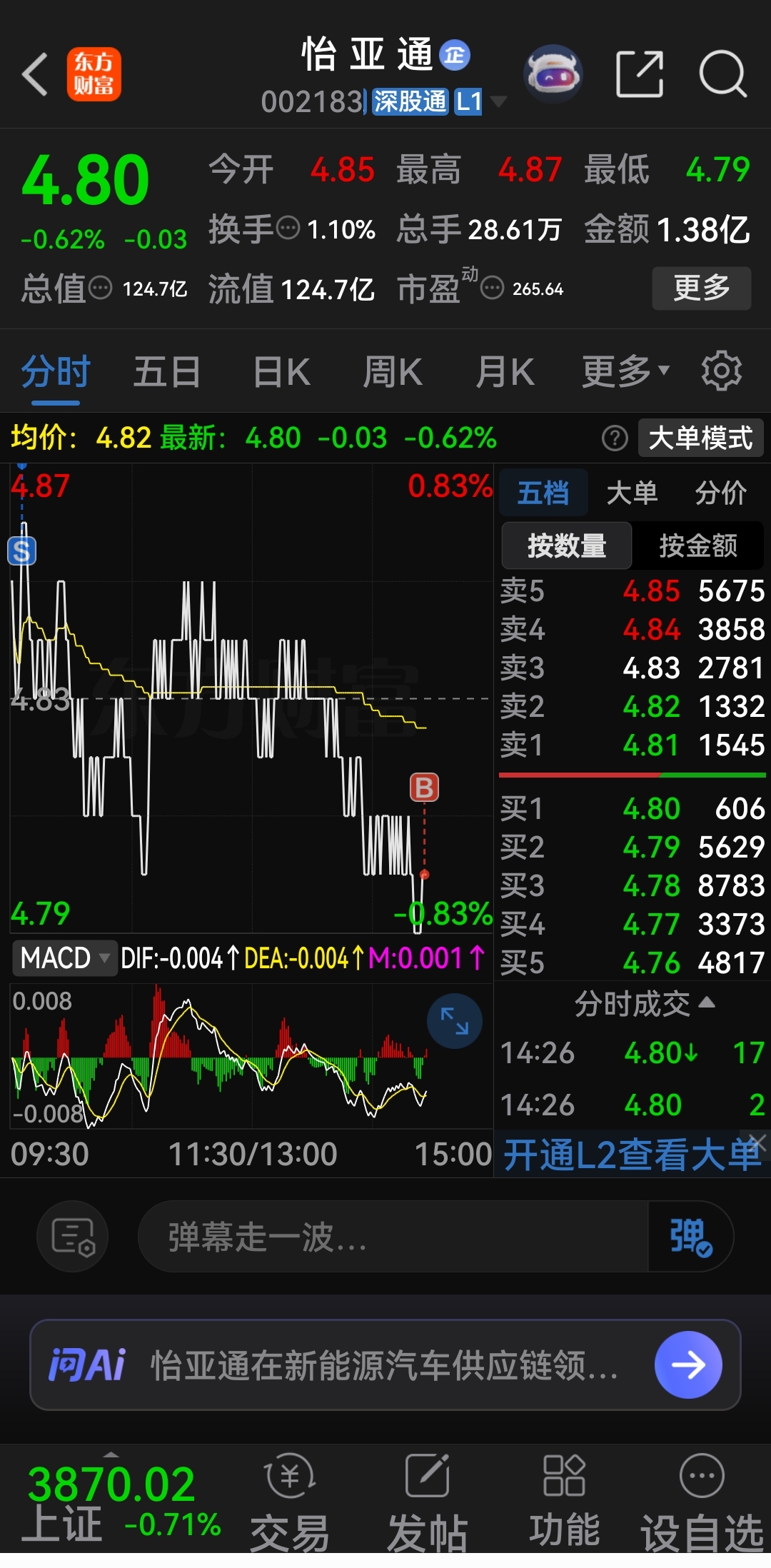Screen dimensions: 771x1568
Task: Open the 东方财富 logo icon
Action: click(94, 74)
